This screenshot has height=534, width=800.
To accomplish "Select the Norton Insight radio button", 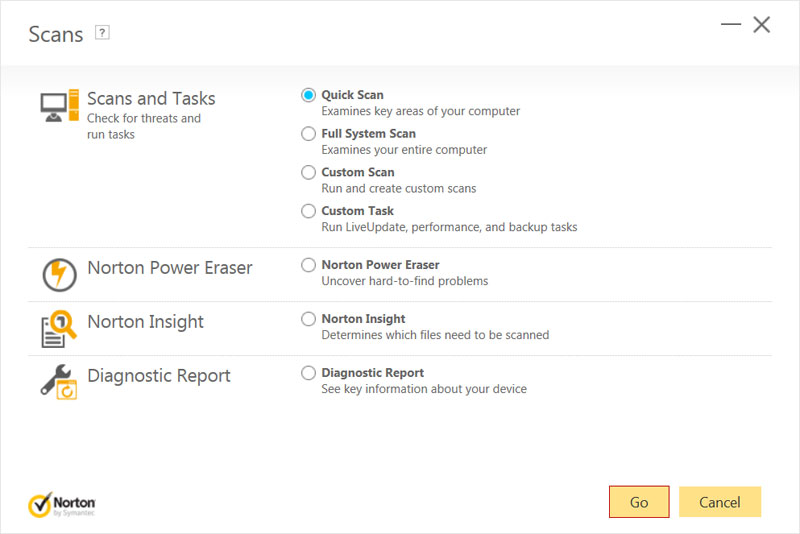I will click(308, 319).
